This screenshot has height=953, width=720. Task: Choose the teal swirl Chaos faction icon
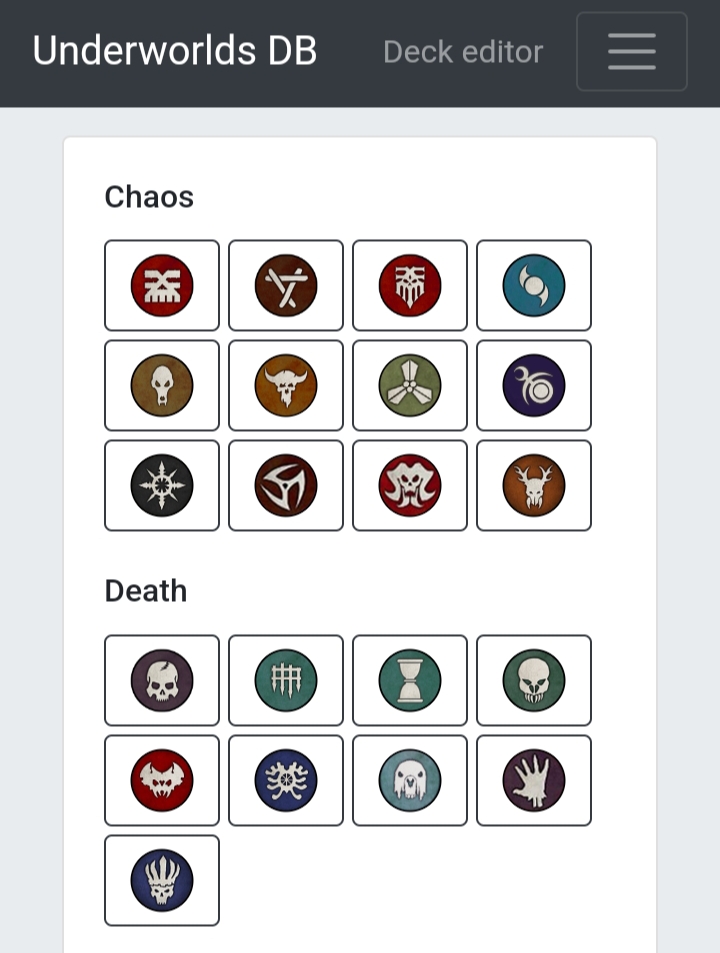[534, 285]
